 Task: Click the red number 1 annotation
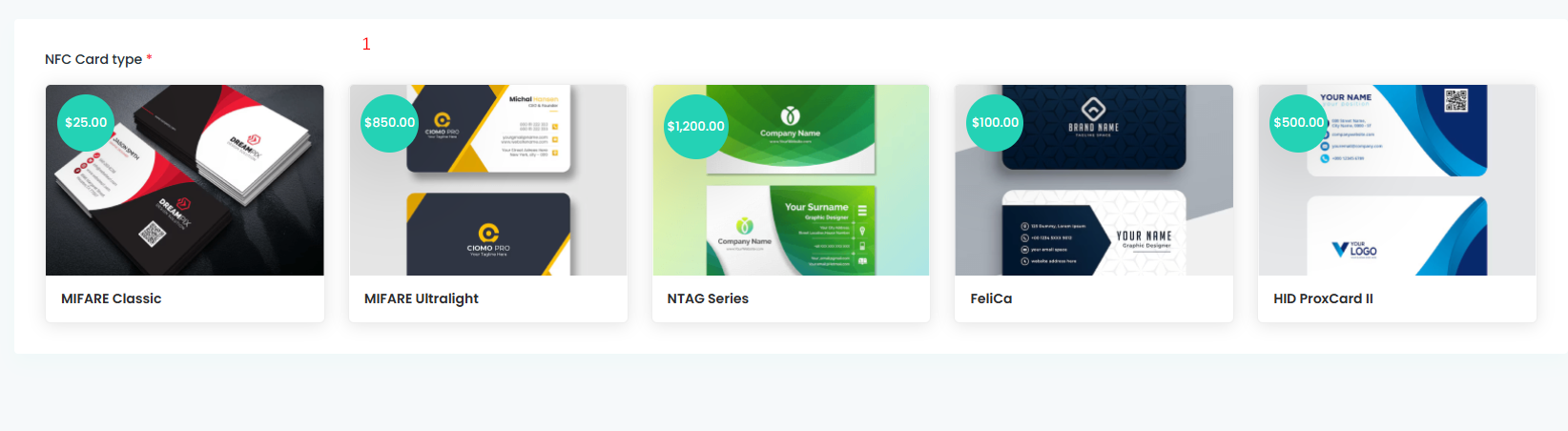click(x=366, y=44)
